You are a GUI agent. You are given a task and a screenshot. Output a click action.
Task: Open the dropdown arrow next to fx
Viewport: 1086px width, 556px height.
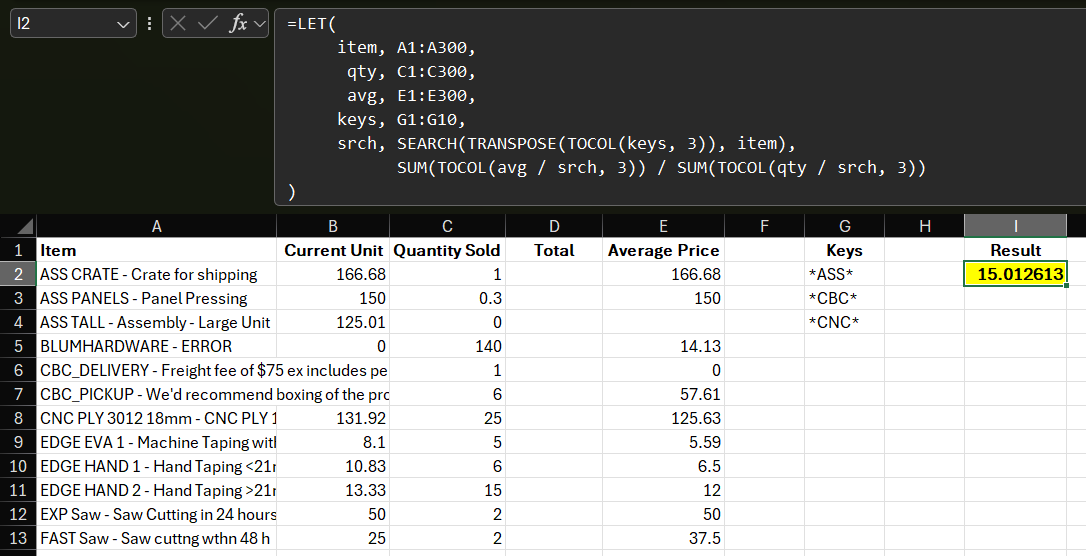pyautogui.click(x=260, y=24)
